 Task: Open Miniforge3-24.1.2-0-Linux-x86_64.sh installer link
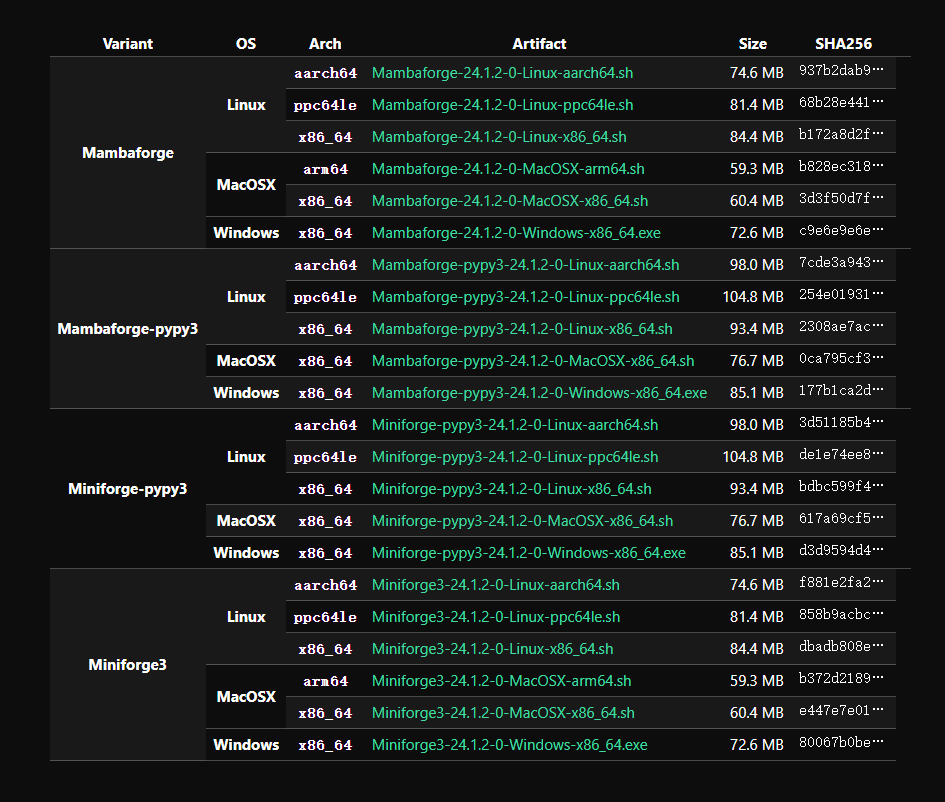(492, 649)
